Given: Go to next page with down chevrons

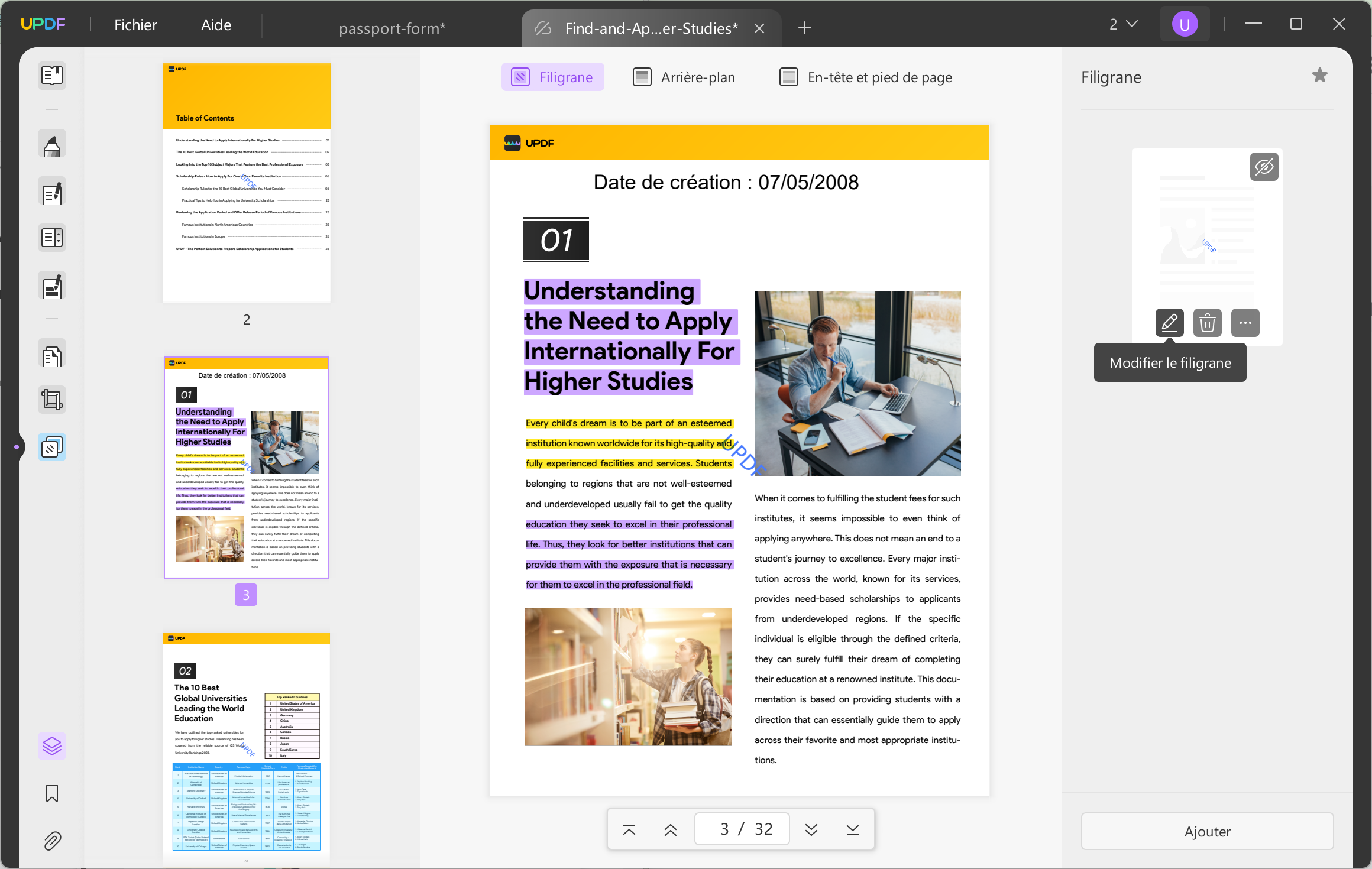Looking at the screenshot, I should pos(811,828).
